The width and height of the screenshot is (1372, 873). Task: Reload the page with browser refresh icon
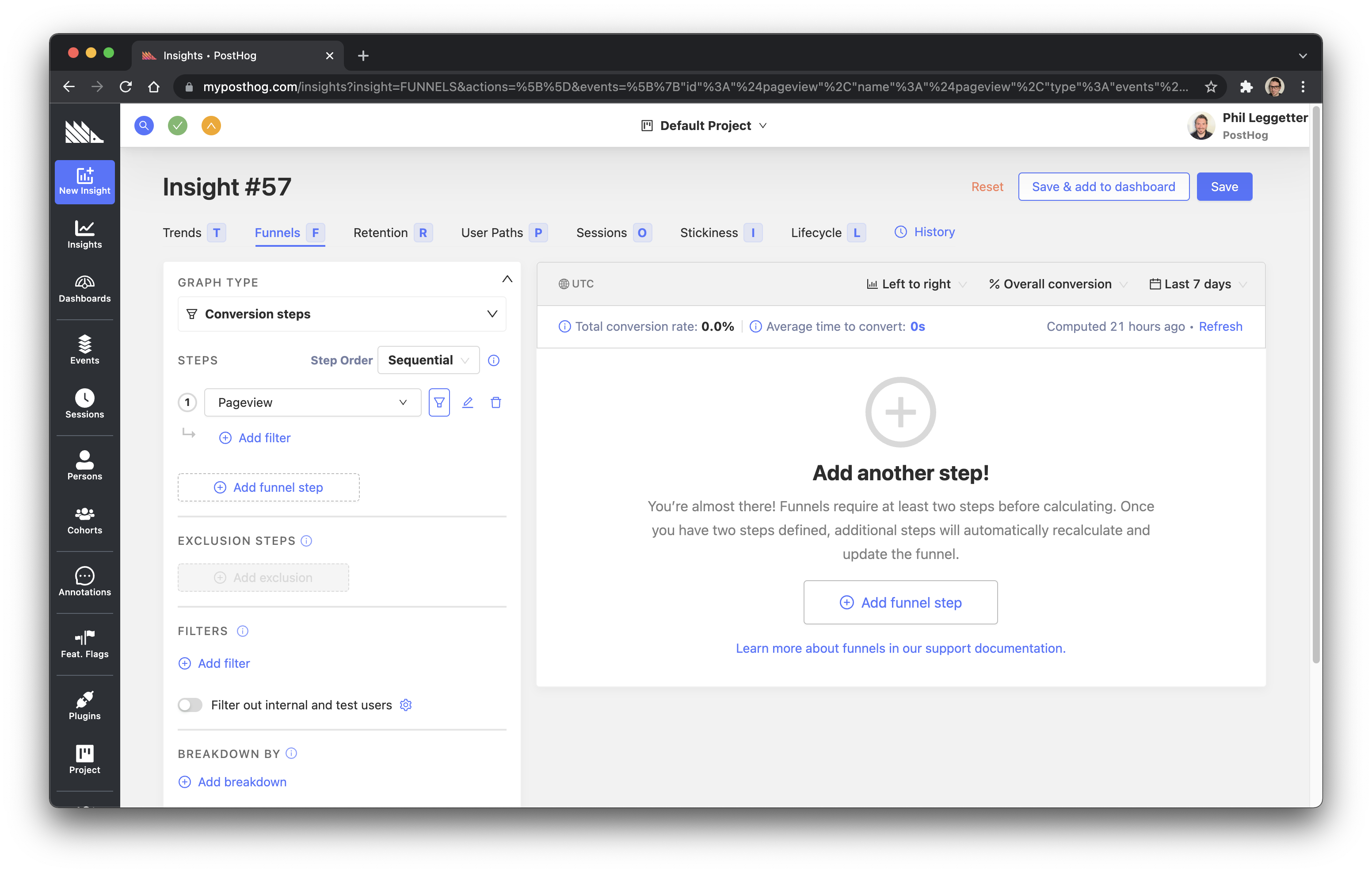126,87
